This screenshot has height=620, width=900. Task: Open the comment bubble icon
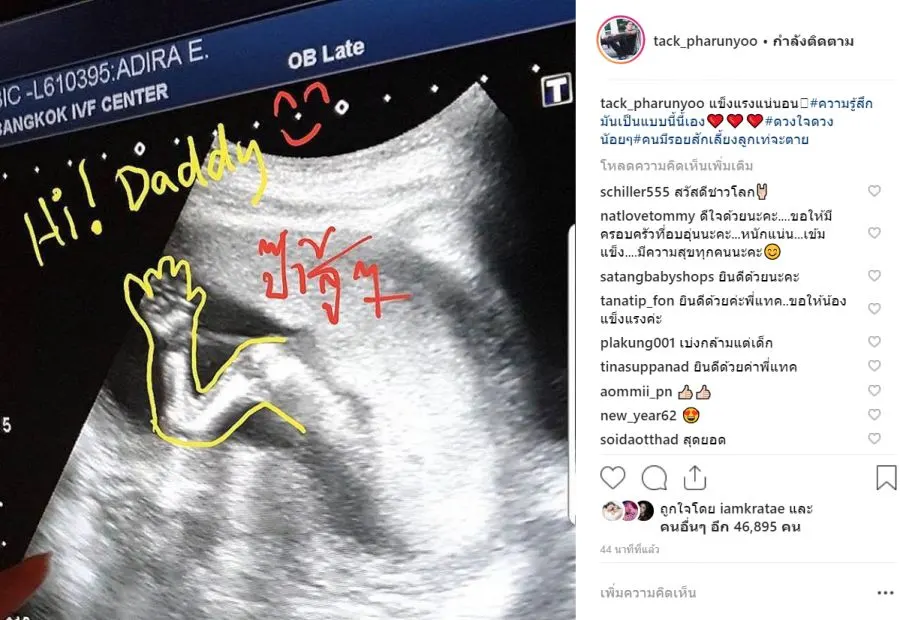pos(654,478)
